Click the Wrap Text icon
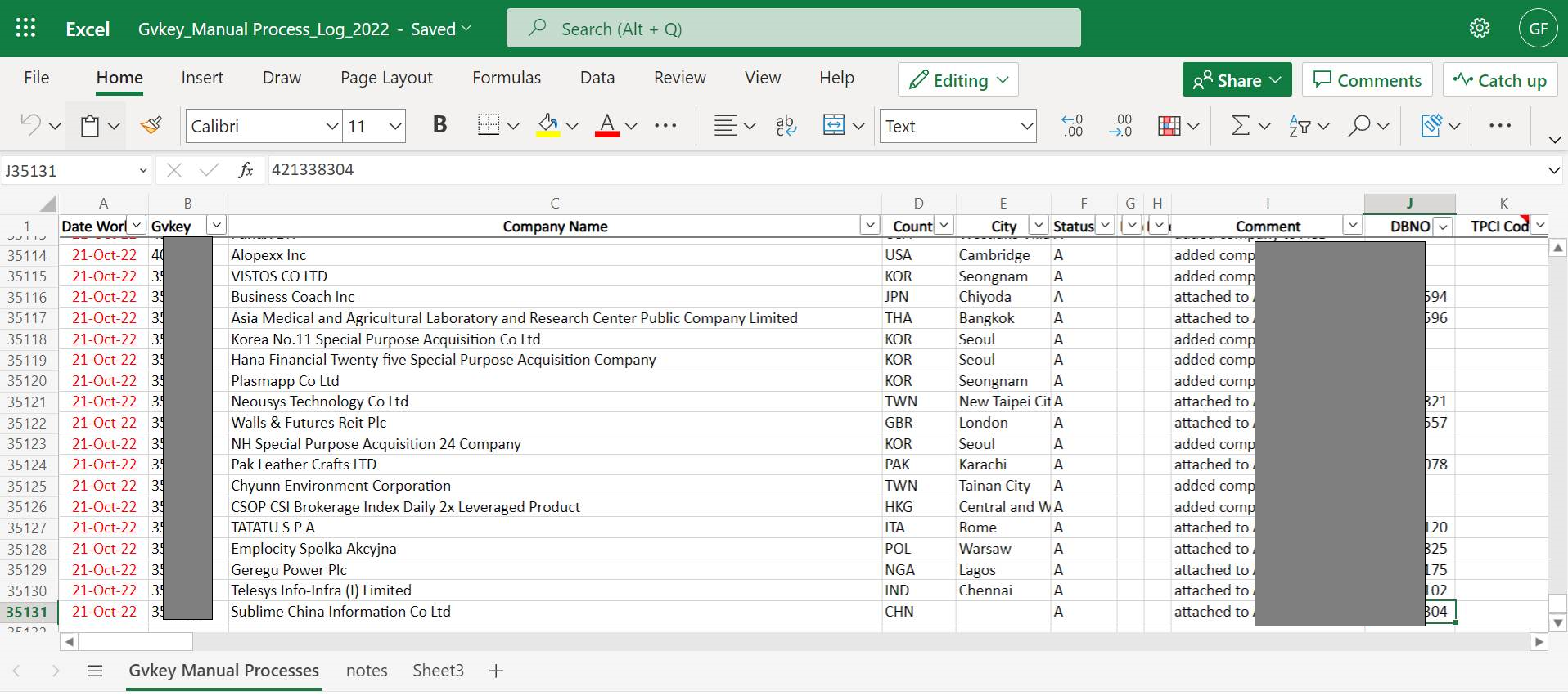This screenshot has width=1568, height=696. 786,126
